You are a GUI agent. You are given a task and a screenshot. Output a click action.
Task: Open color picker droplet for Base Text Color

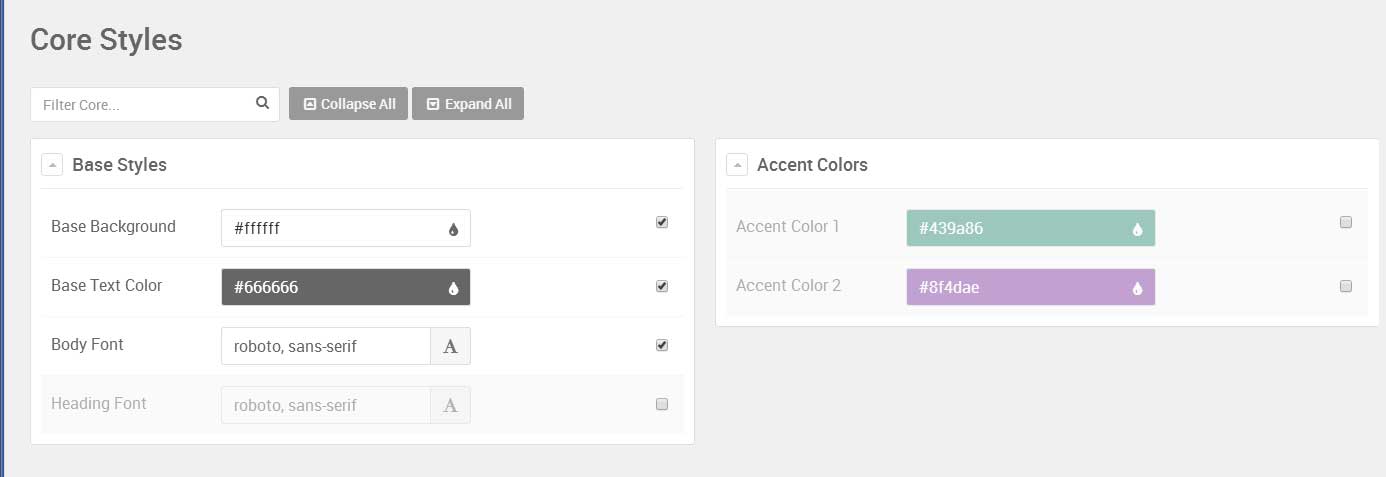453,288
